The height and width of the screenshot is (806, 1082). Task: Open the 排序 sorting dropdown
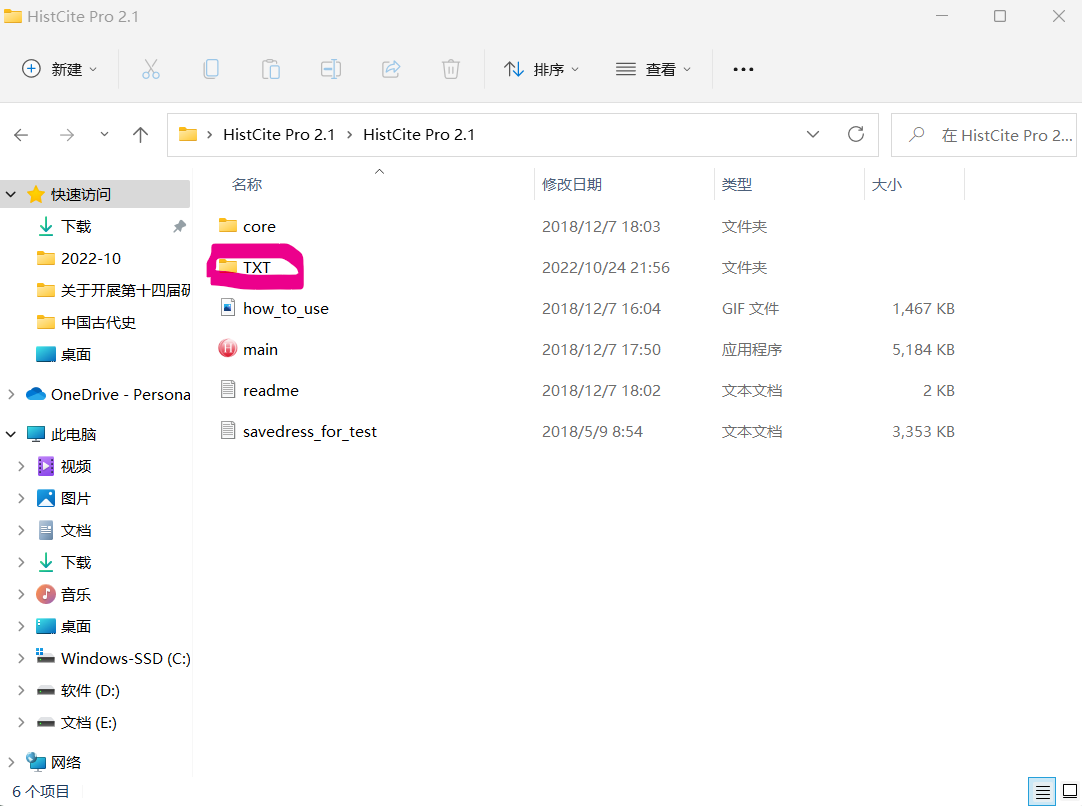pyautogui.click(x=542, y=68)
